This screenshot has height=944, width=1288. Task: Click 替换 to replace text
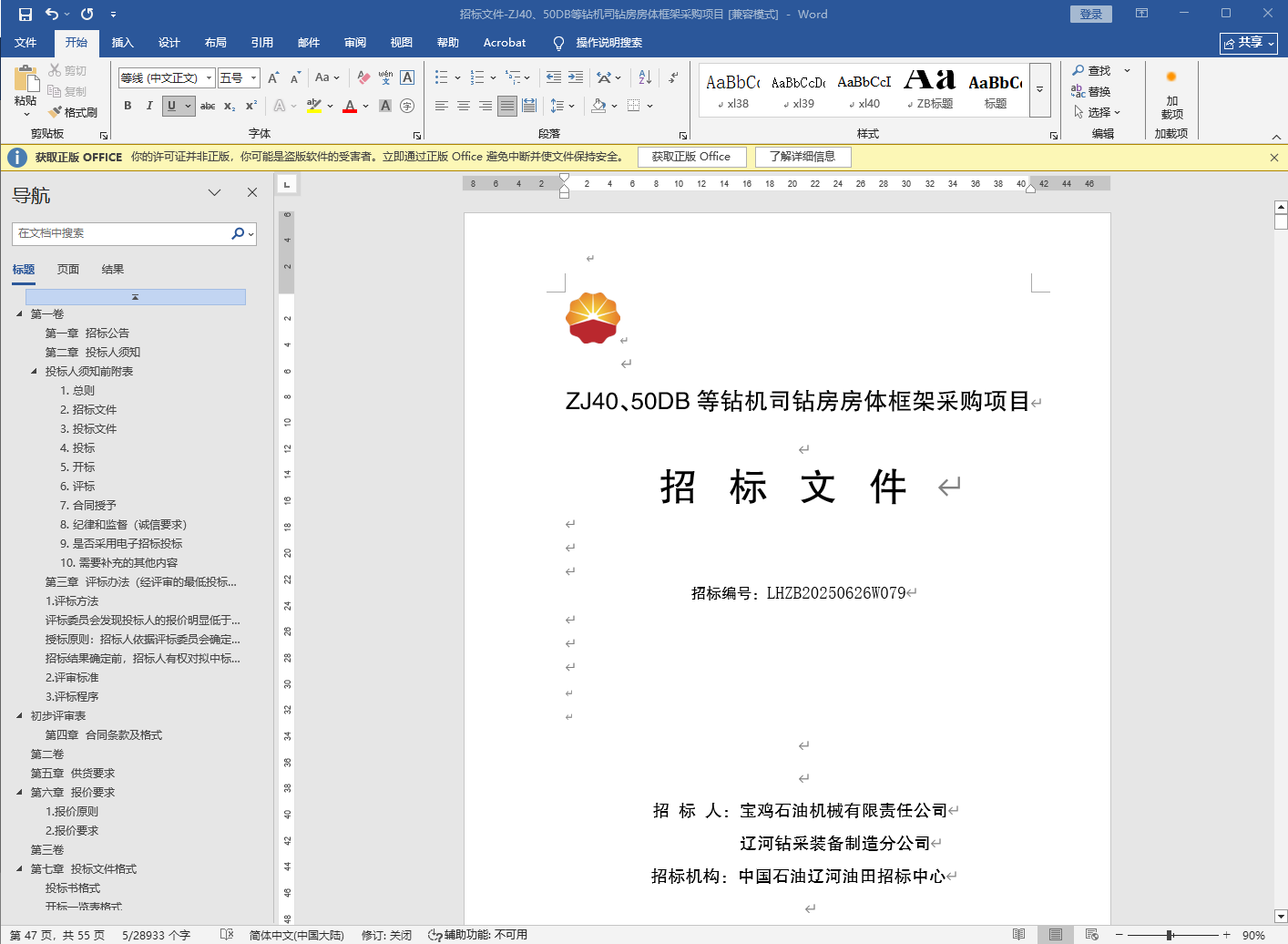1091,91
